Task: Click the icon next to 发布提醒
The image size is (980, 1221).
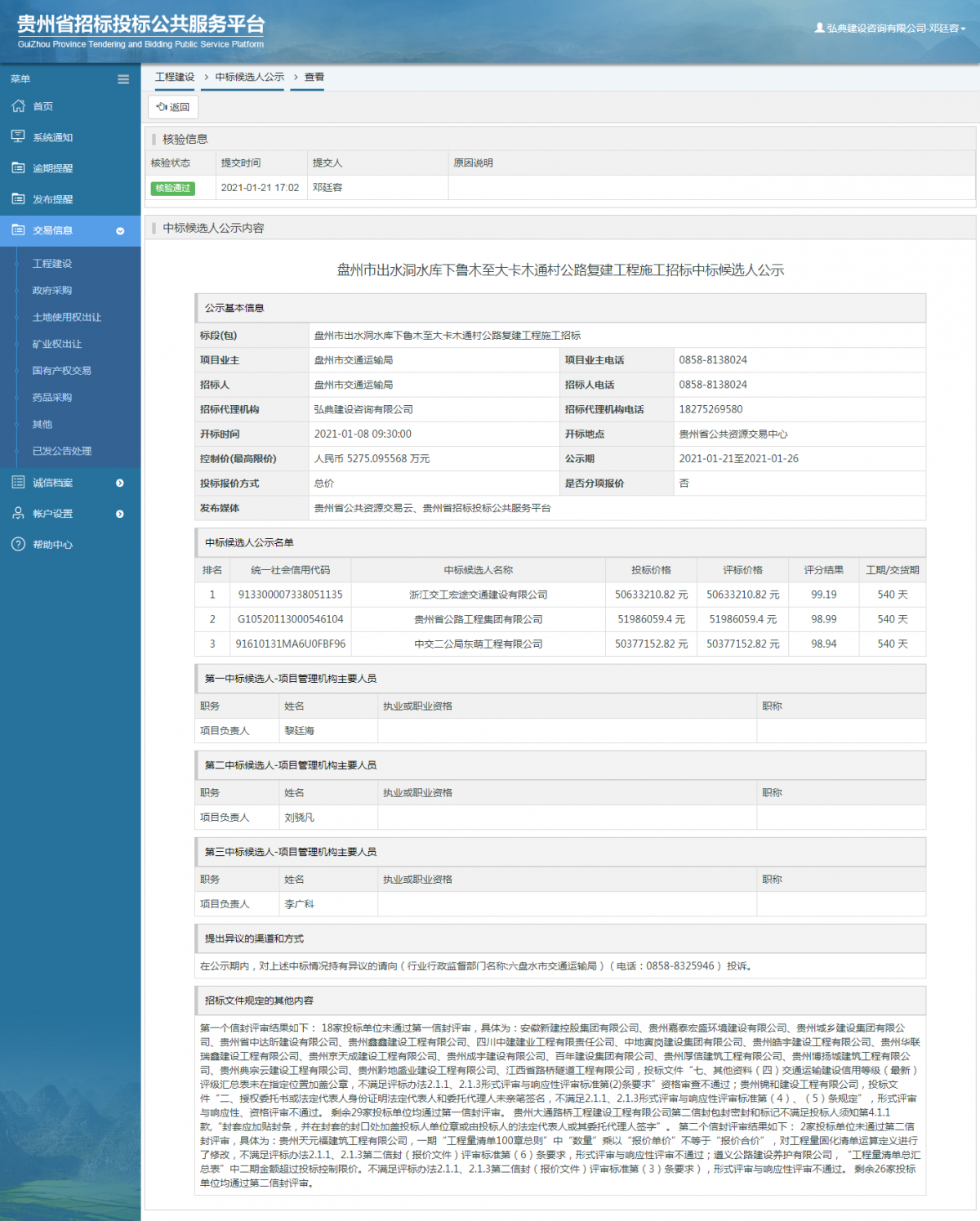Action: click(18, 198)
